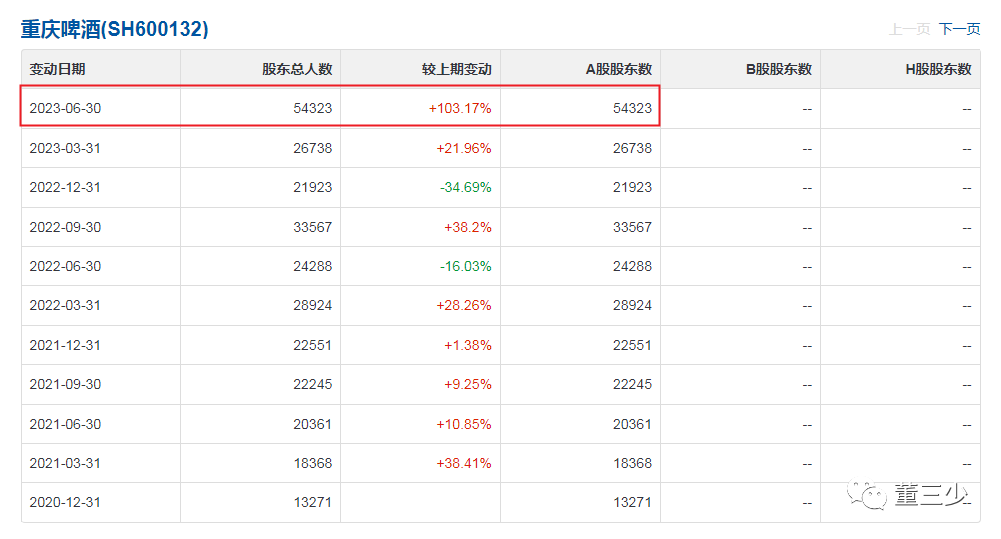Image resolution: width=1001 pixels, height=539 pixels.
Task: Click 20361 in the 股东总人数 column
Action: tap(313, 424)
